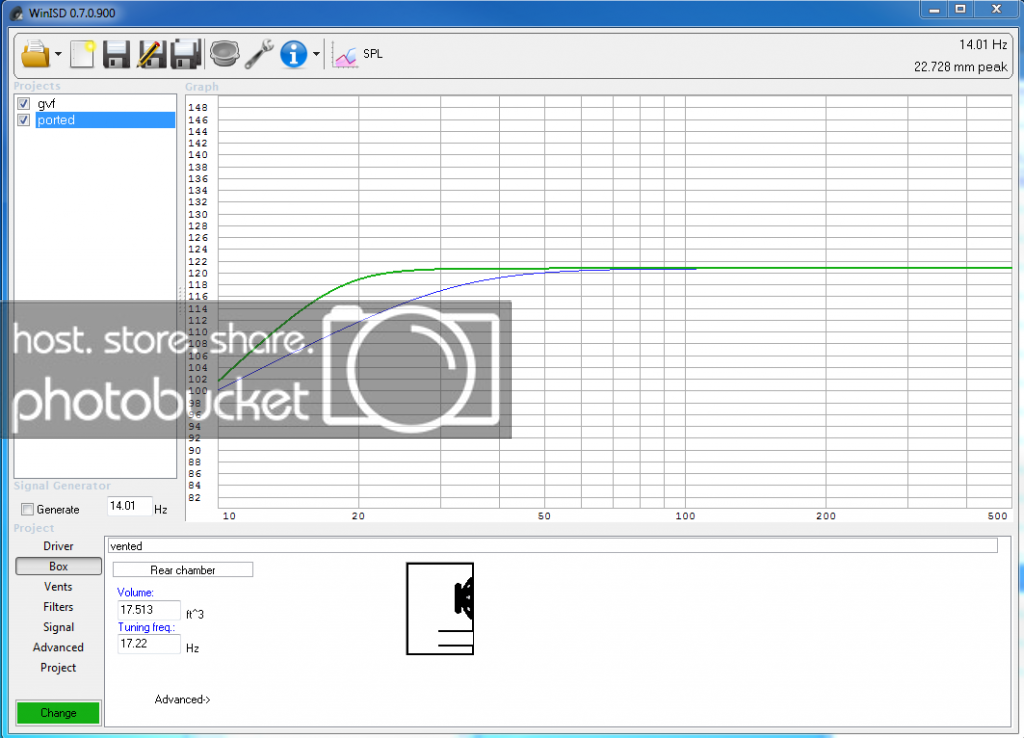The width and height of the screenshot is (1024, 738).
Task: Open the SPL graph type selector
Action: (x=358, y=54)
